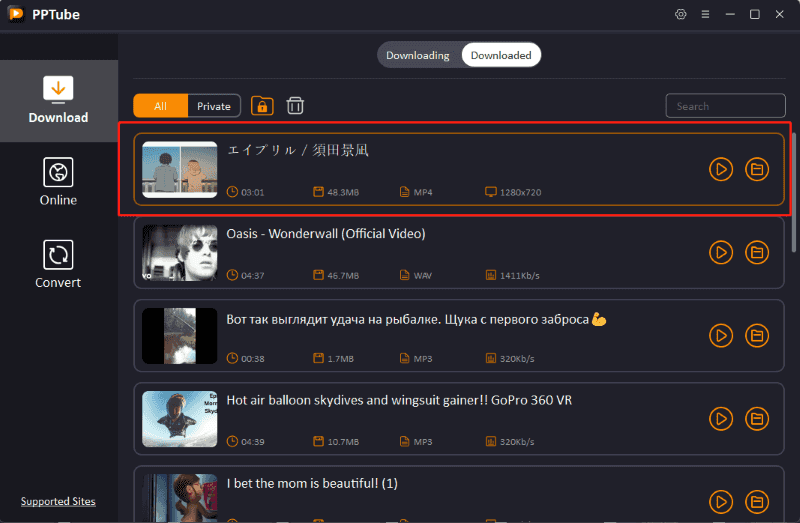Open the Convert section
This screenshot has width=800, height=523.
point(58,264)
